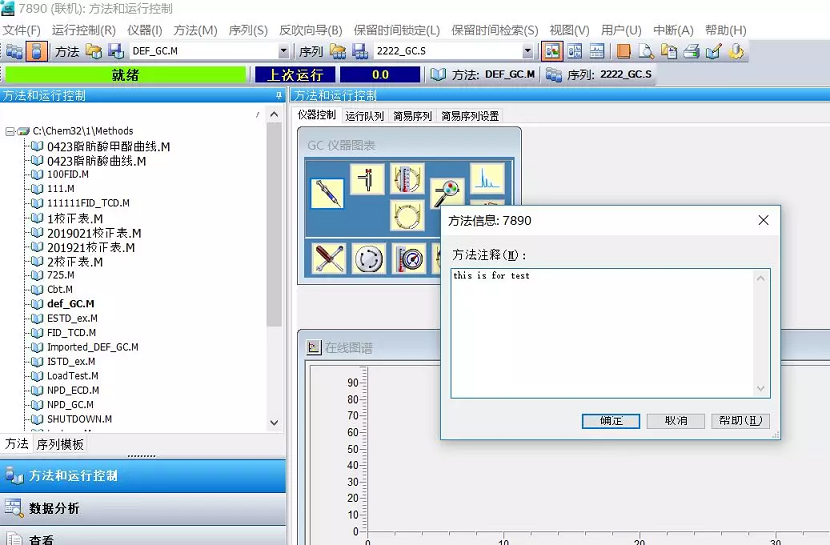Switch to the 序列模板 tab
Screen dimensions: 830x545
coord(60,444)
